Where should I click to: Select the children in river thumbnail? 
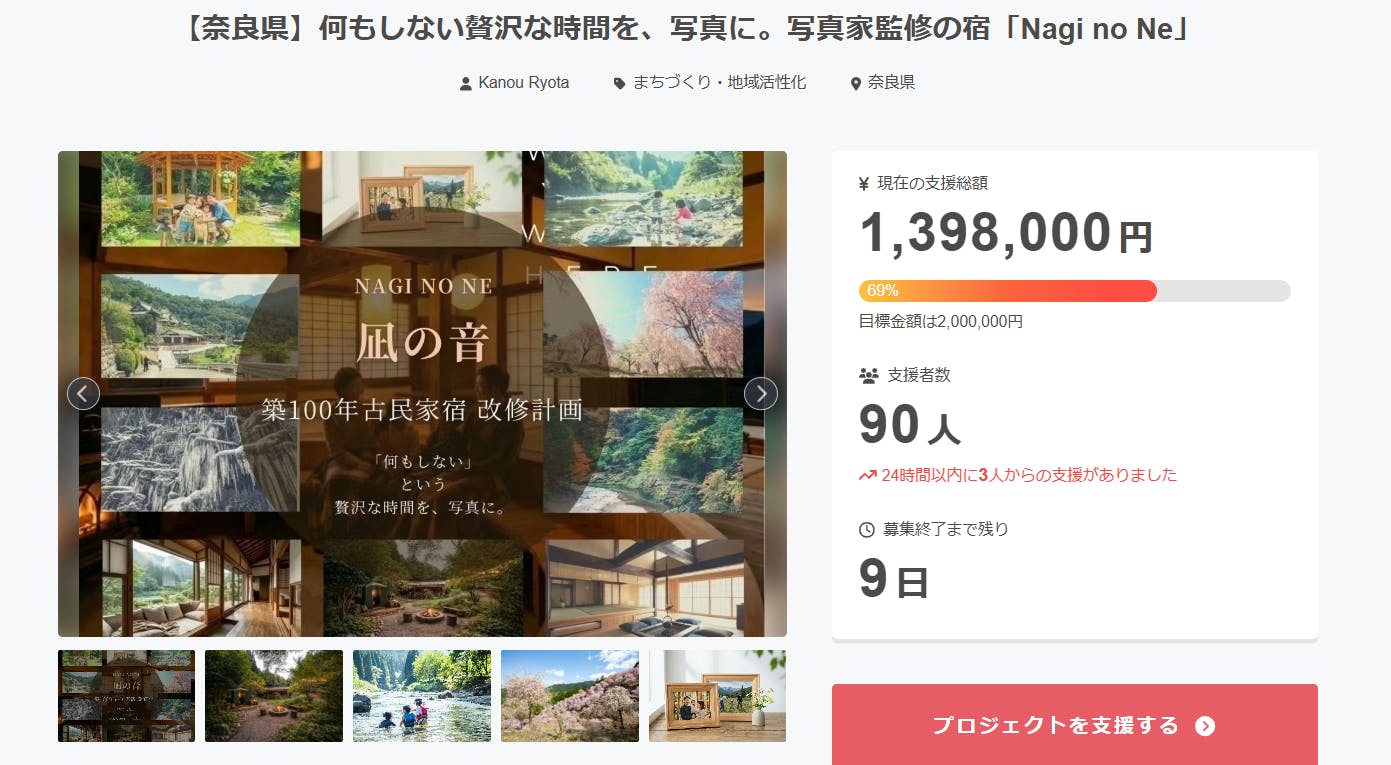422,696
